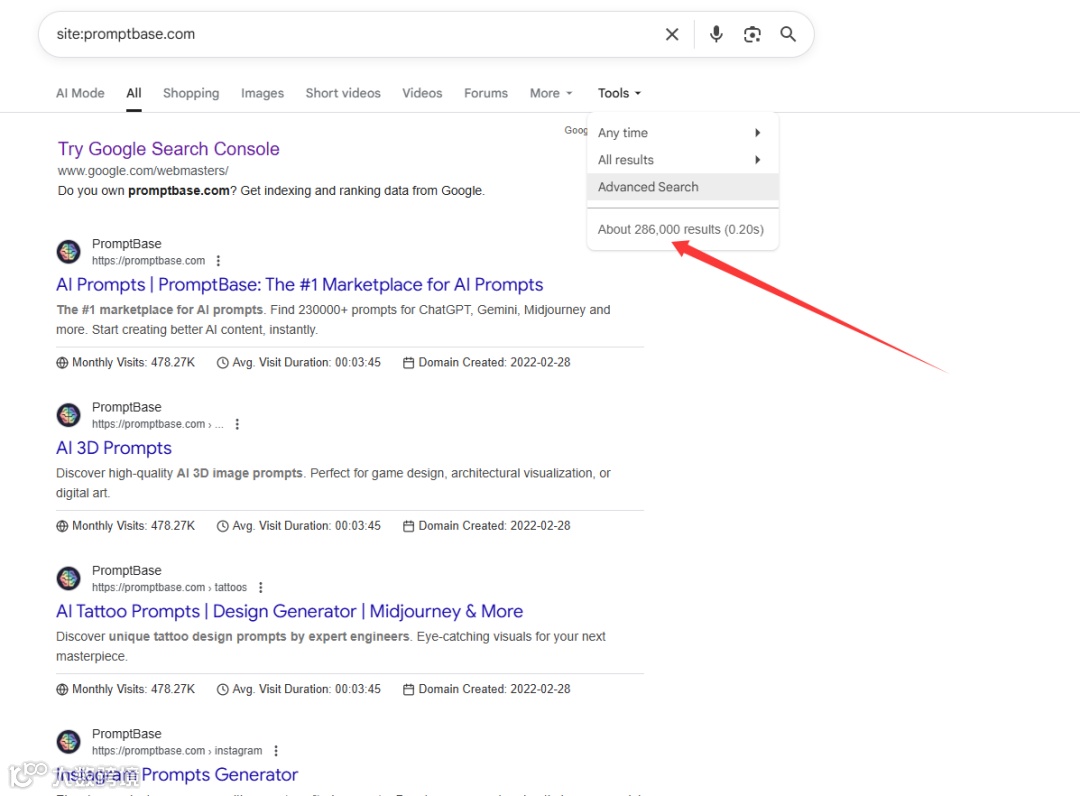Screen dimensions: 1080x796
Task: Click clock icon under AI Prompts result
Action: click(222, 363)
